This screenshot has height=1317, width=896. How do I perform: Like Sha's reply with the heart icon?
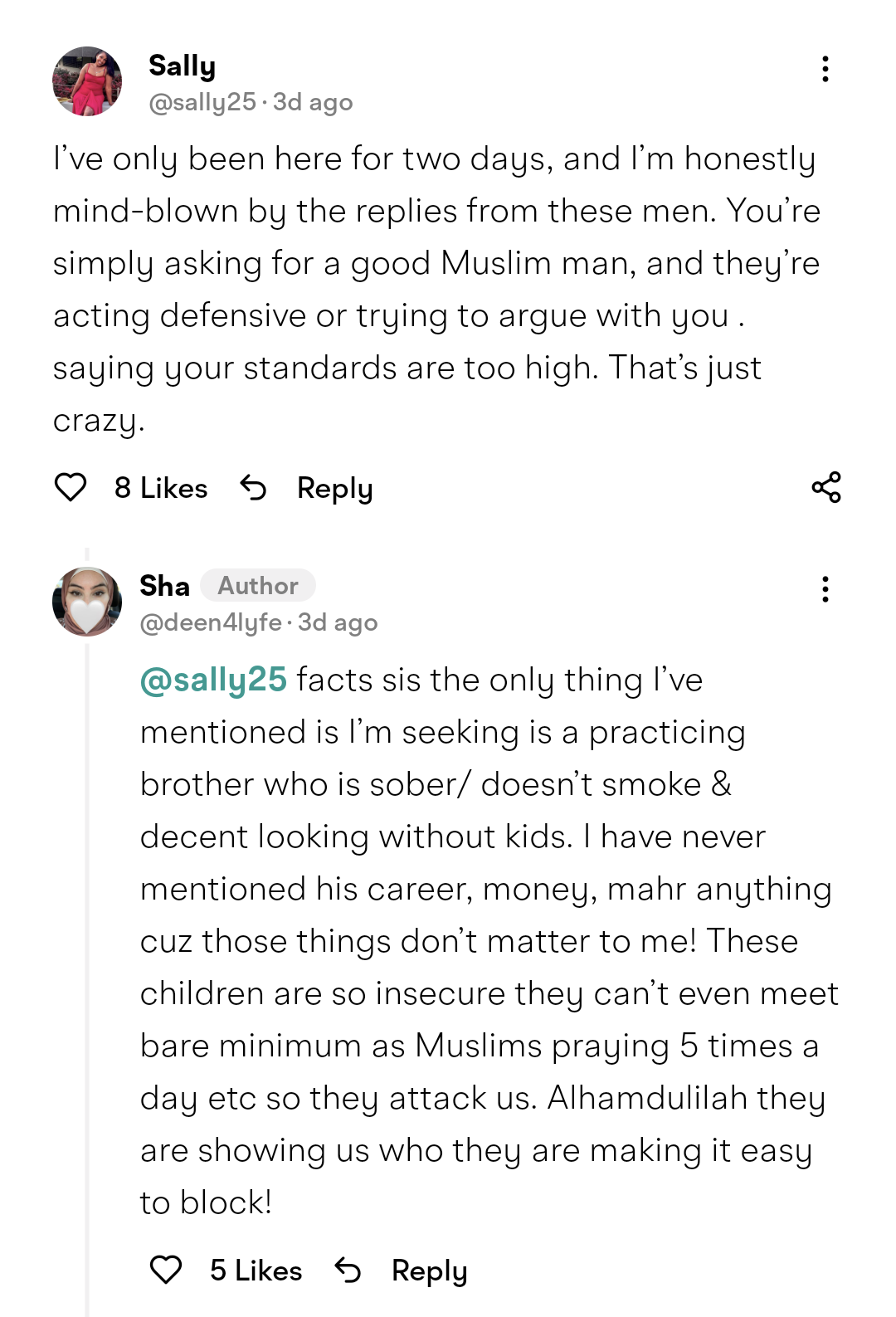click(x=166, y=1270)
